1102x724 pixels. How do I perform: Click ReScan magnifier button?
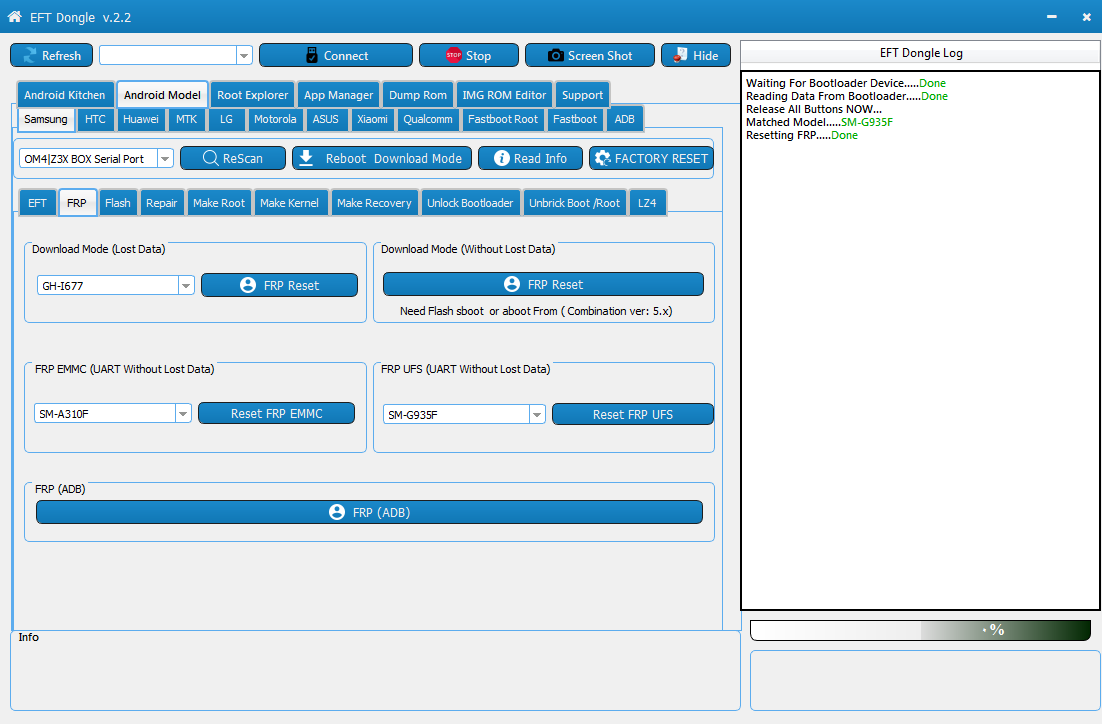[233, 158]
